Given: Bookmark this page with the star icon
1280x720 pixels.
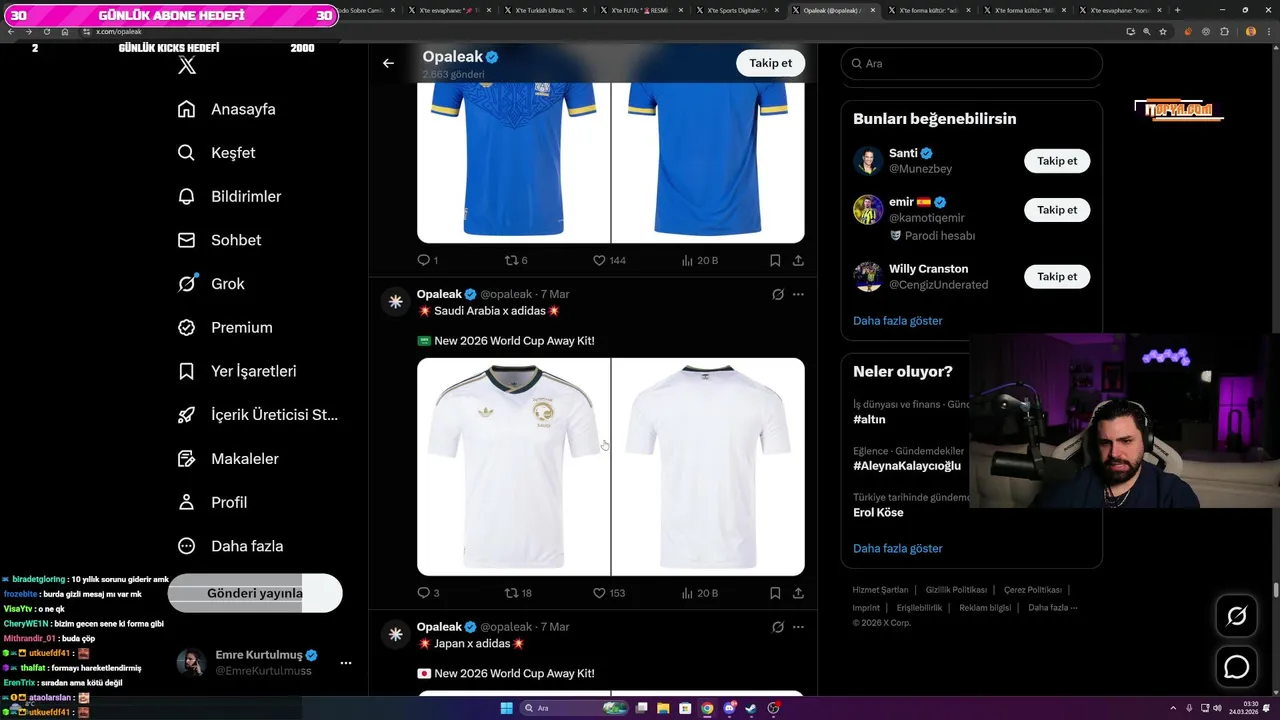Looking at the screenshot, I should pos(1163,31).
